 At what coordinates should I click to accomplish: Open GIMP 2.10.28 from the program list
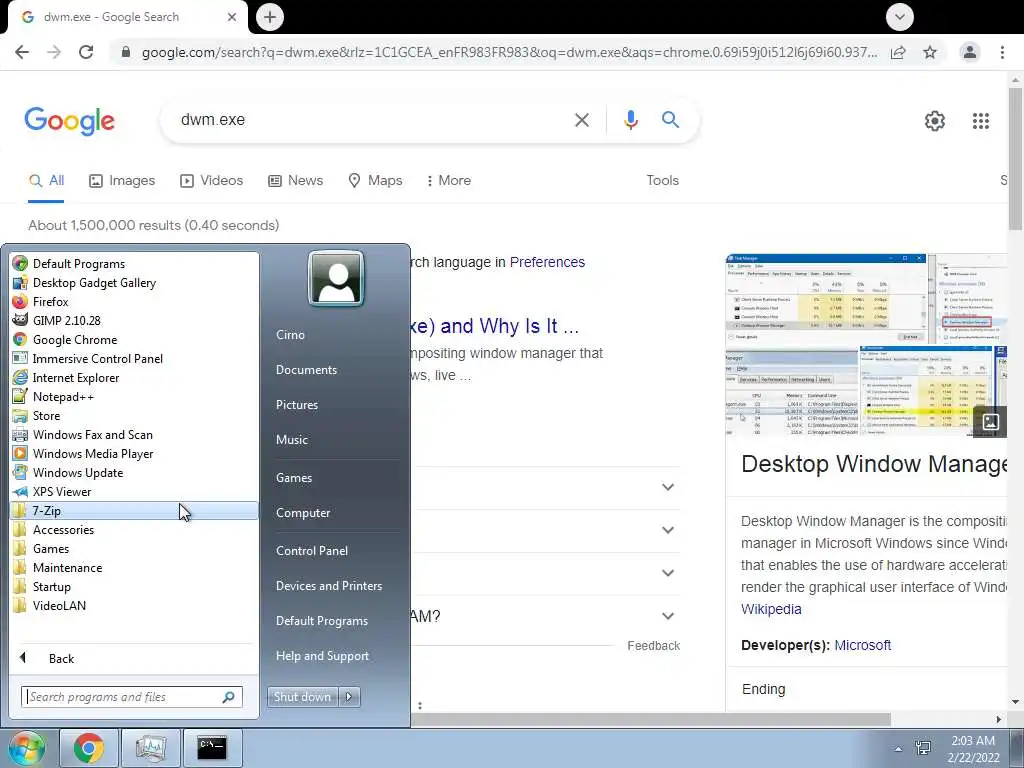pyautogui.click(x=134, y=321)
